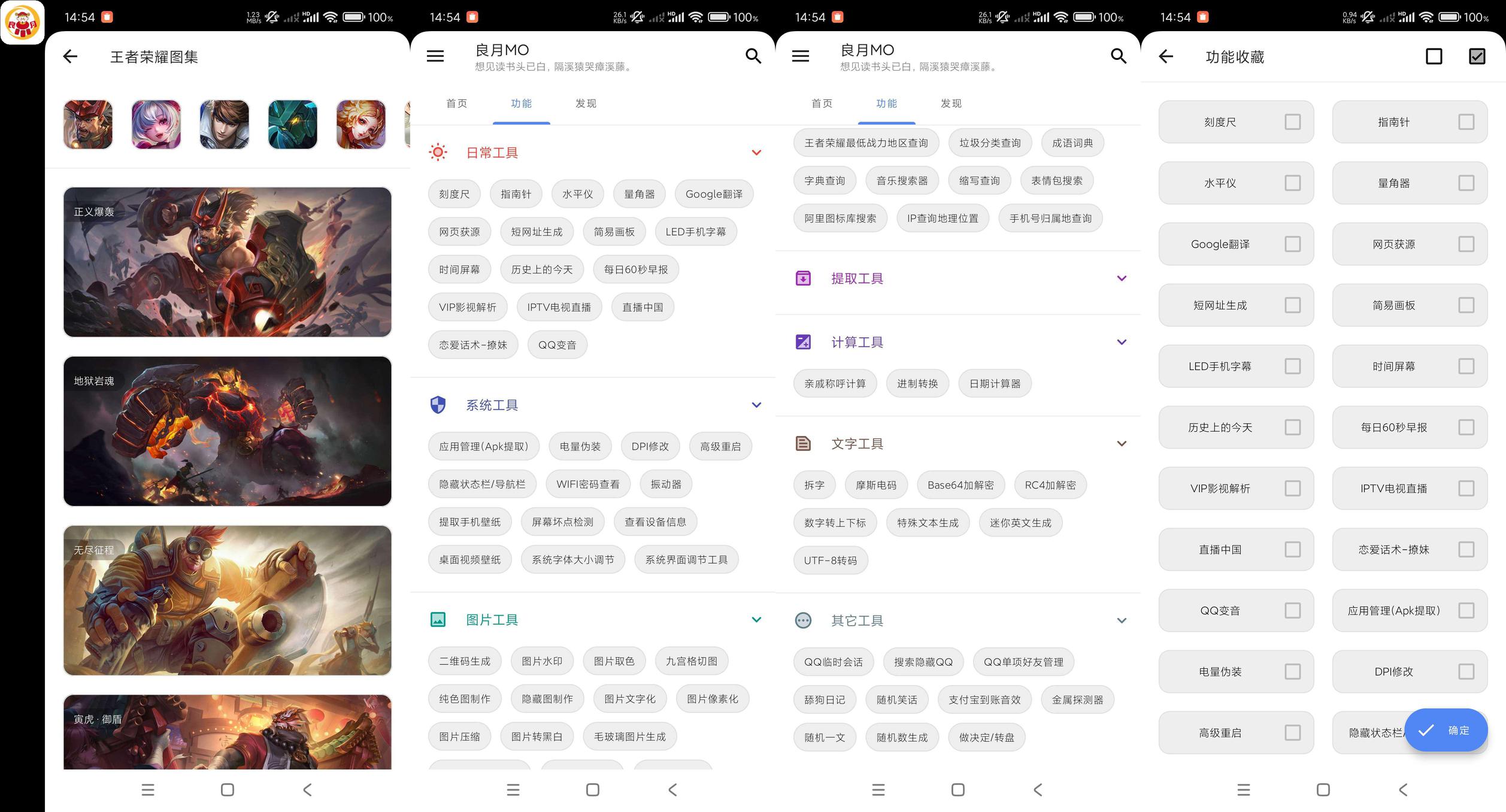1506x812 pixels.
Task: Click the 系统工具 shield icon
Action: tap(438, 405)
